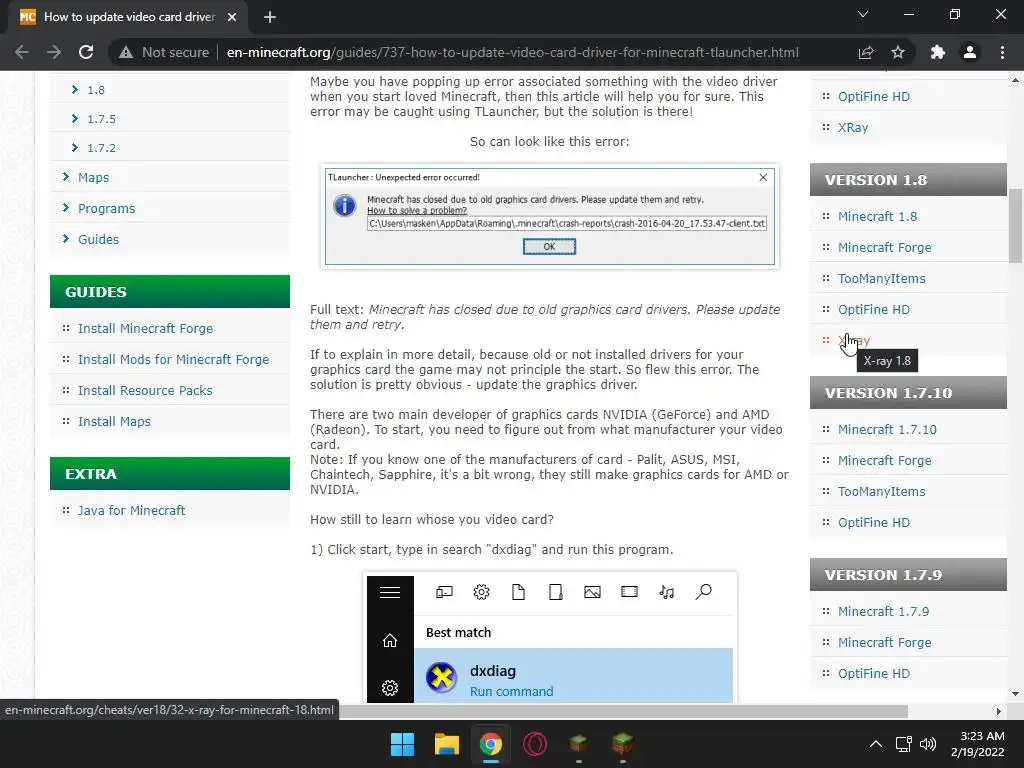Open File Explorer from the taskbar
Viewport: 1024px width, 768px height.
447,744
